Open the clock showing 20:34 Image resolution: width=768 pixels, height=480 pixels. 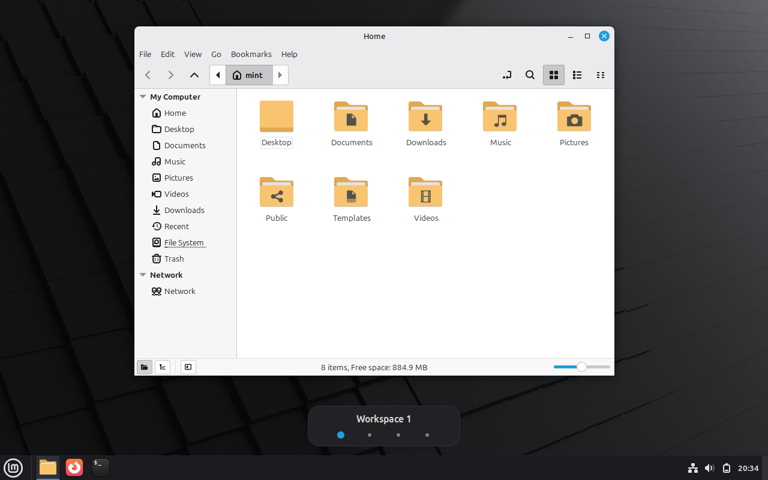748,468
